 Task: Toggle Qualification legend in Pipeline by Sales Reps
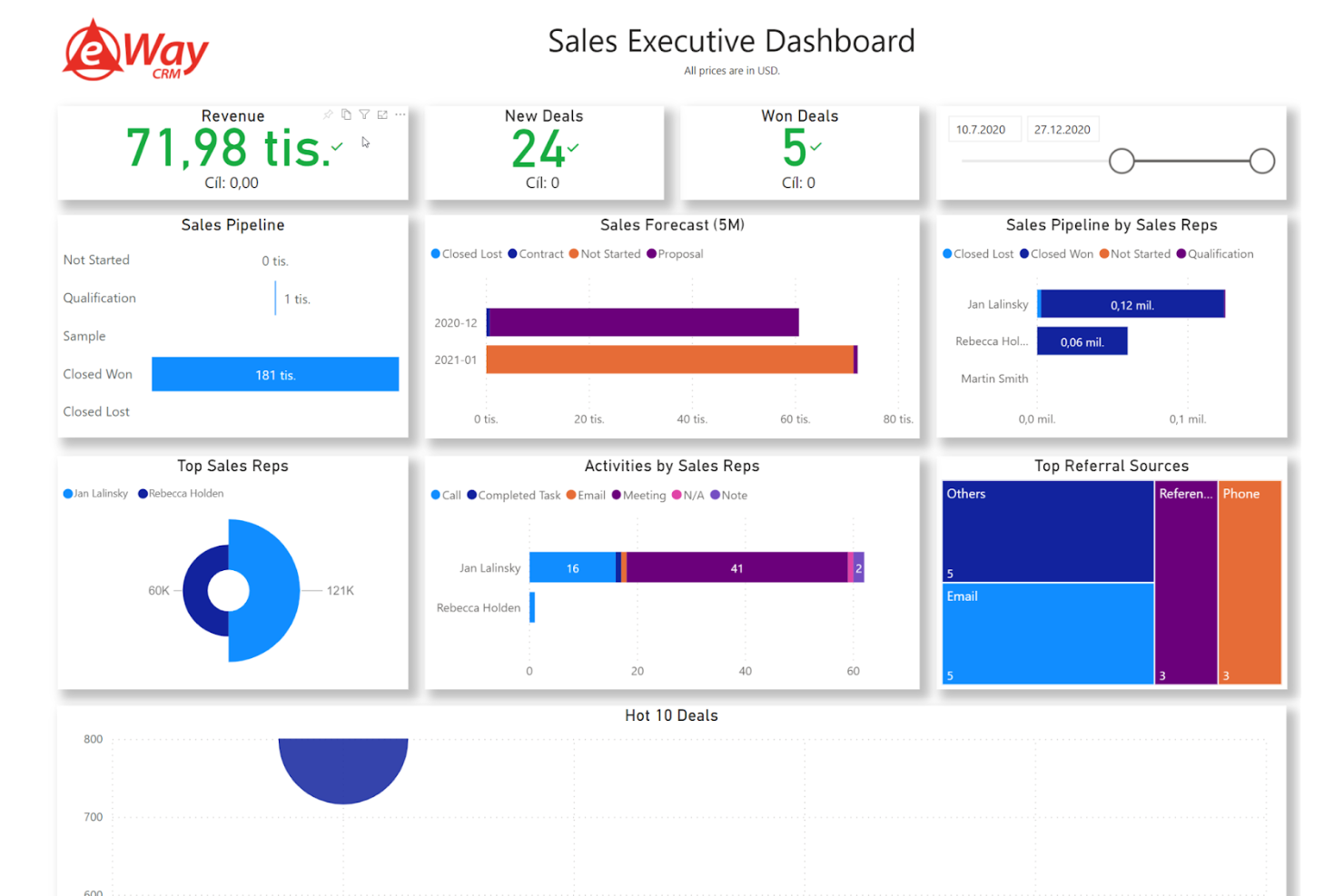pos(1215,254)
